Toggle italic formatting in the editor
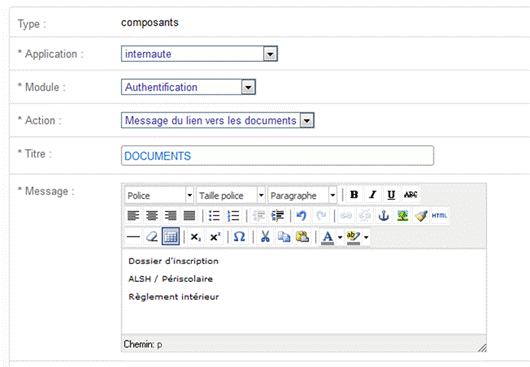The width and height of the screenshot is (530, 367). [x=372, y=195]
